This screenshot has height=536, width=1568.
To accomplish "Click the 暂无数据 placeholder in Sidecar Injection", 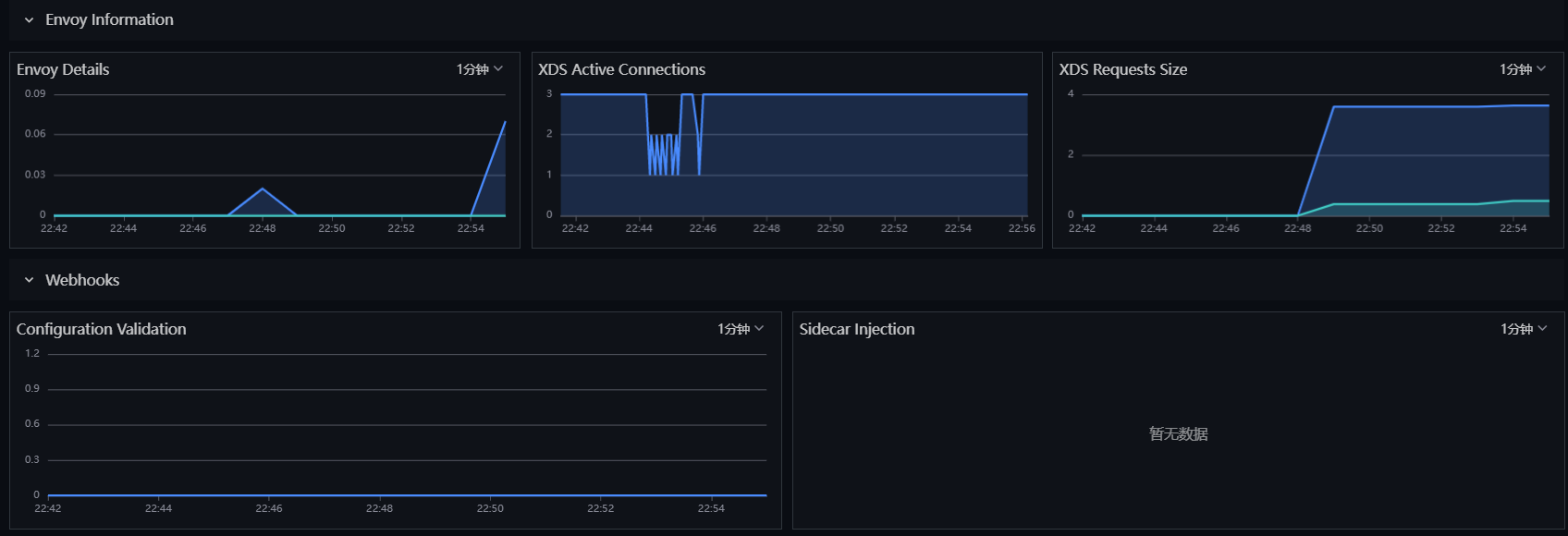I will pos(1178,433).
